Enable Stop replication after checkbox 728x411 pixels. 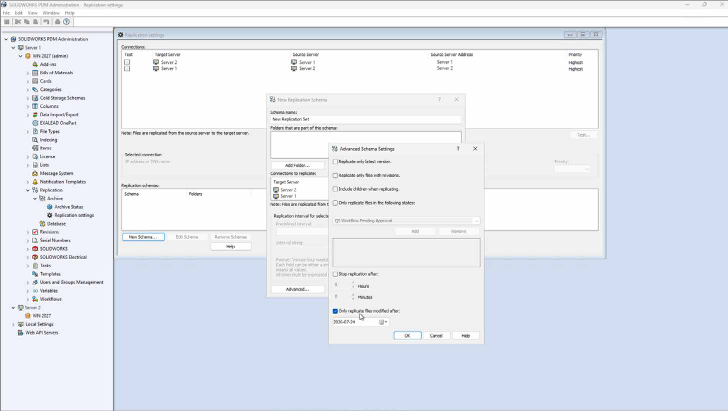tap(335, 274)
